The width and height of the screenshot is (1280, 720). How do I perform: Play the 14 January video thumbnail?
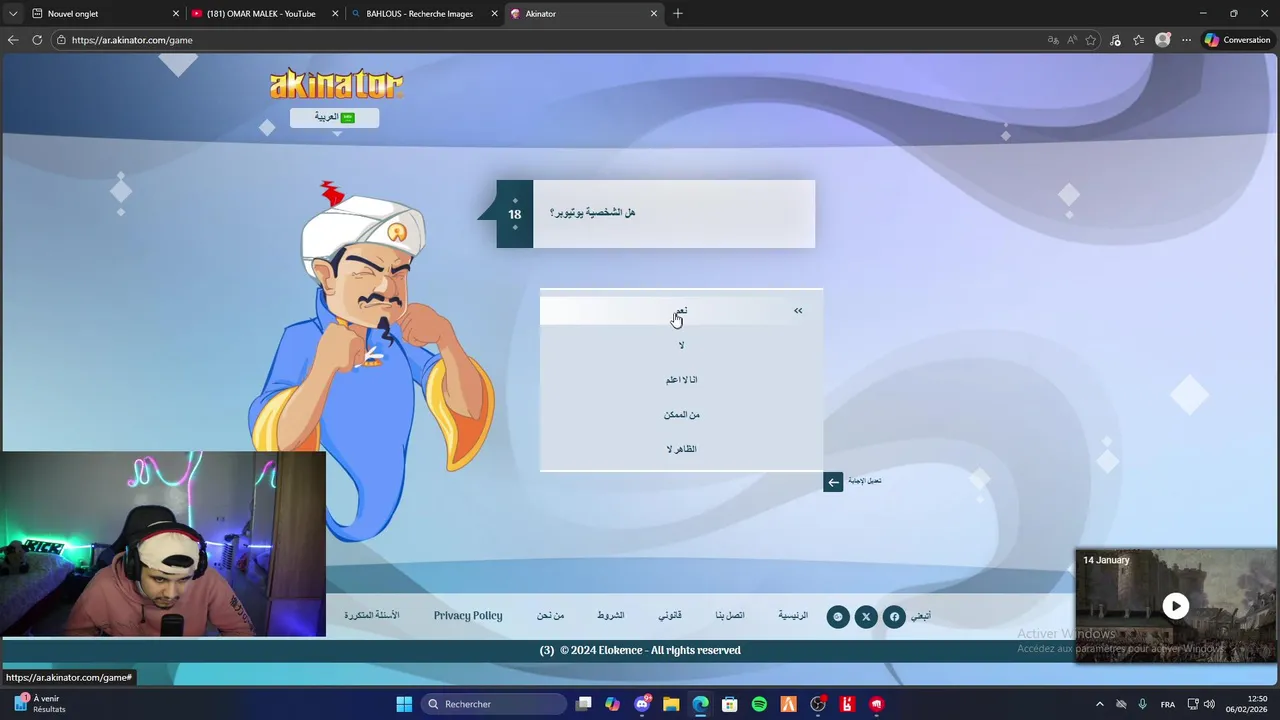click(1176, 606)
